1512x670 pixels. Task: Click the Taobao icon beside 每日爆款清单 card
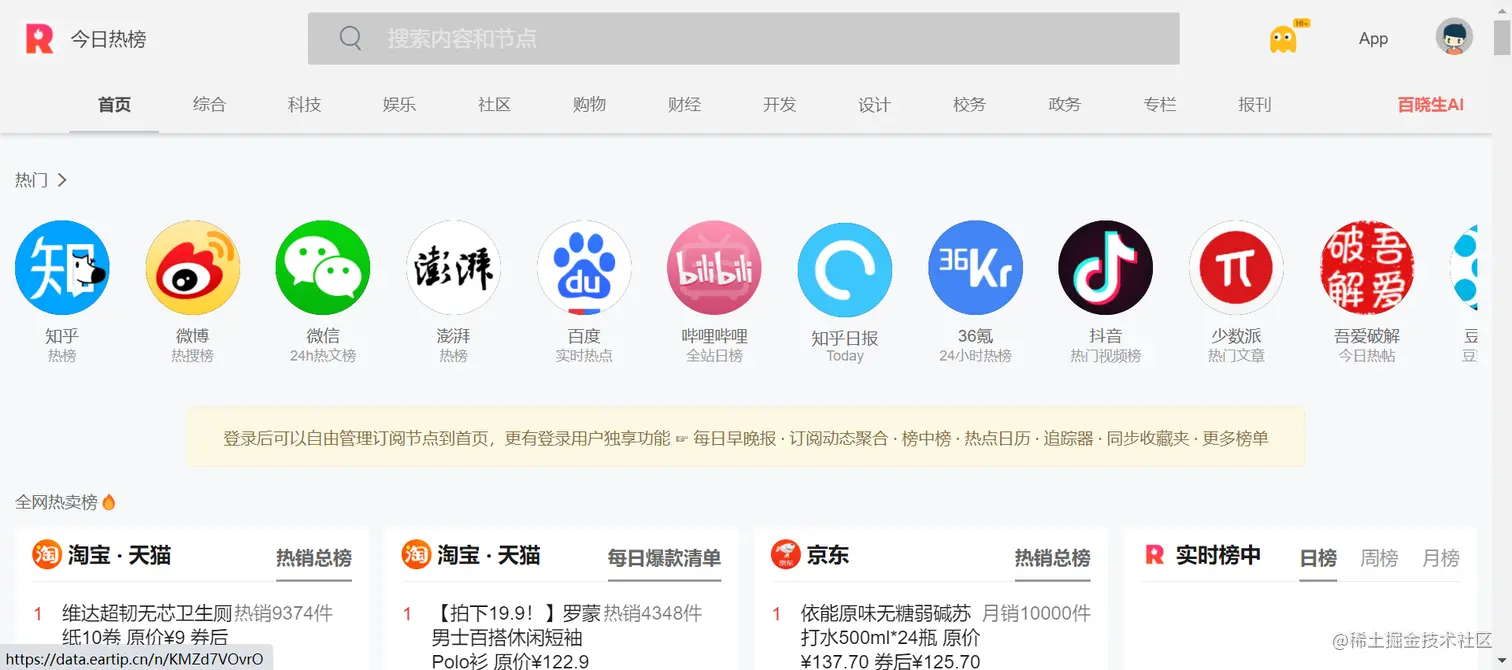click(417, 554)
